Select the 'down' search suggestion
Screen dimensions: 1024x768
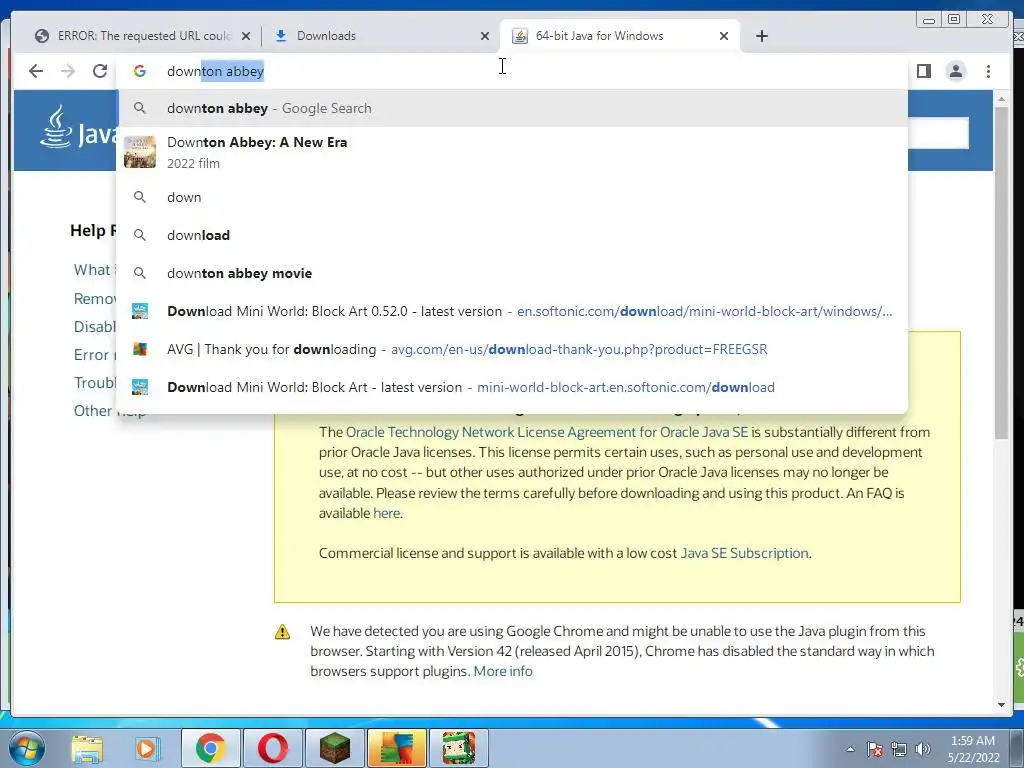click(x=513, y=197)
